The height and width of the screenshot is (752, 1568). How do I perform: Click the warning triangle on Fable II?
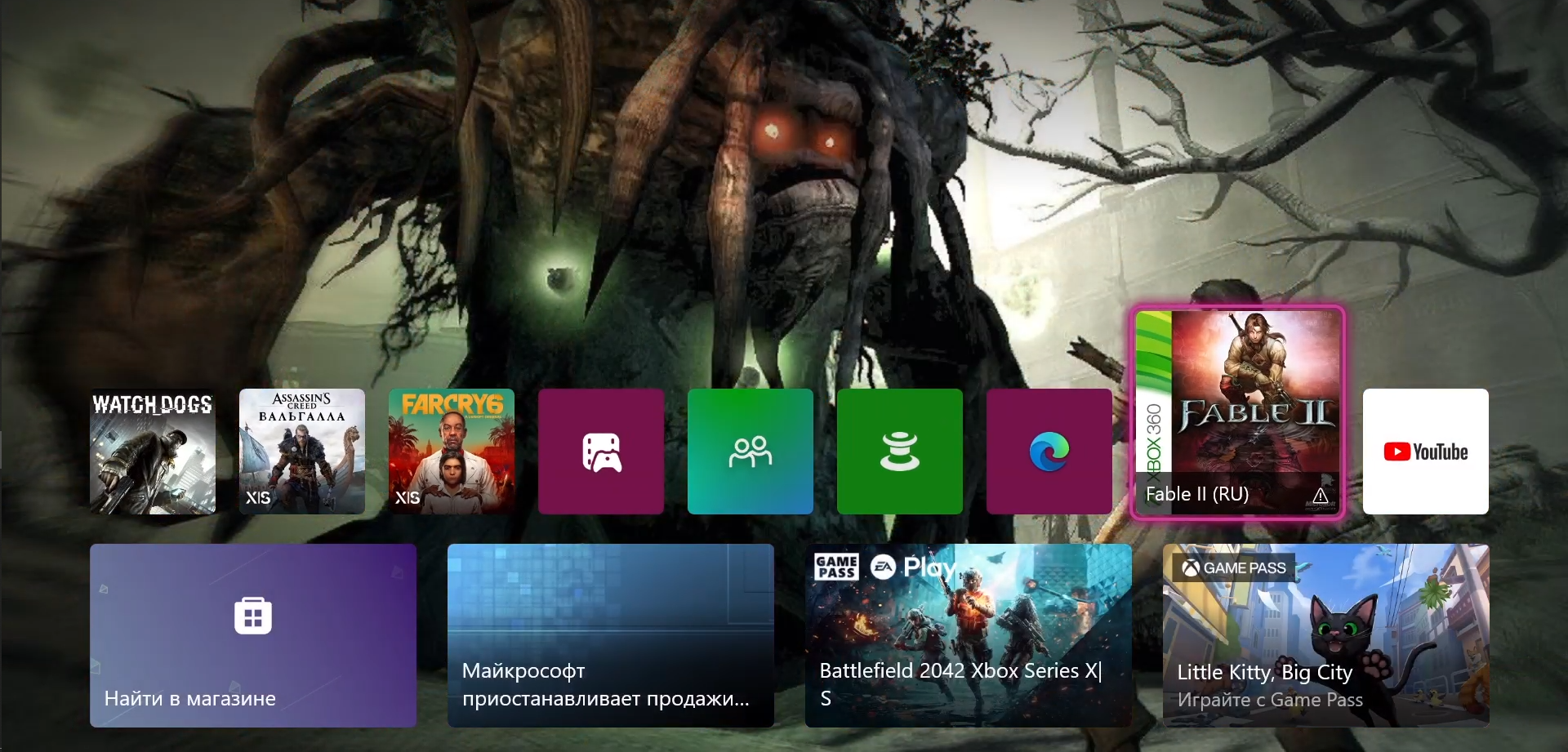pos(1320,496)
